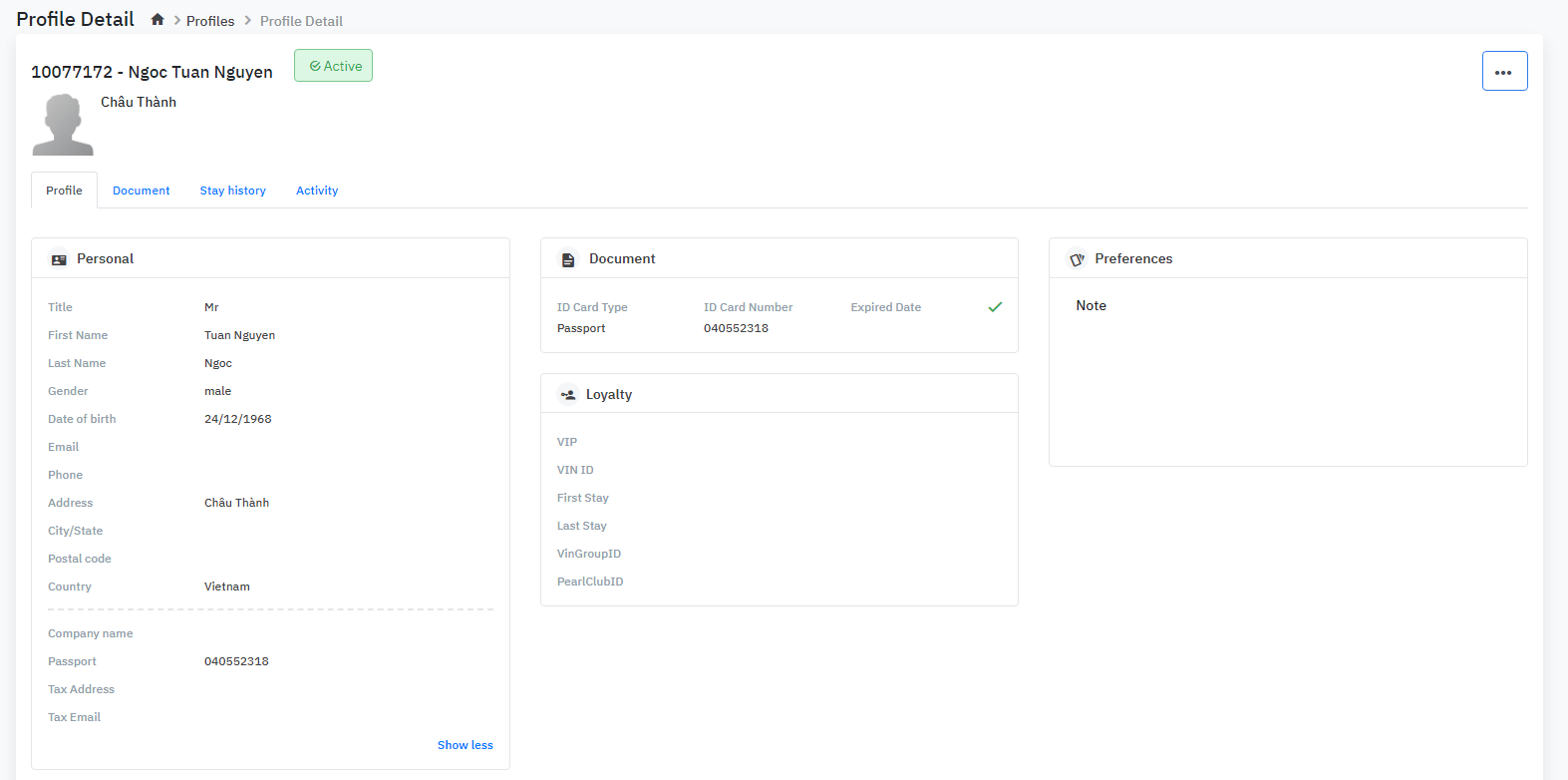The height and width of the screenshot is (780, 1568).
Task: Click the Note label in Preferences
Action: [1091, 306]
